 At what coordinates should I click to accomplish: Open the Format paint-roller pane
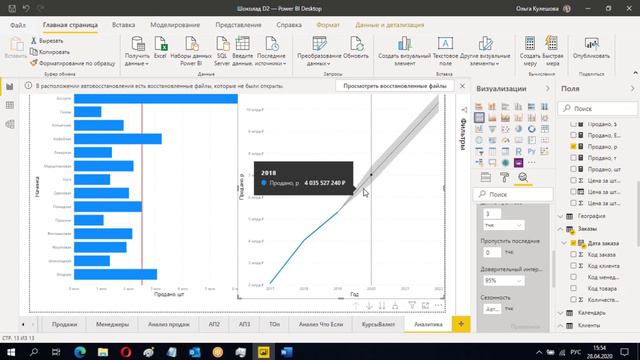click(x=504, y=177)
